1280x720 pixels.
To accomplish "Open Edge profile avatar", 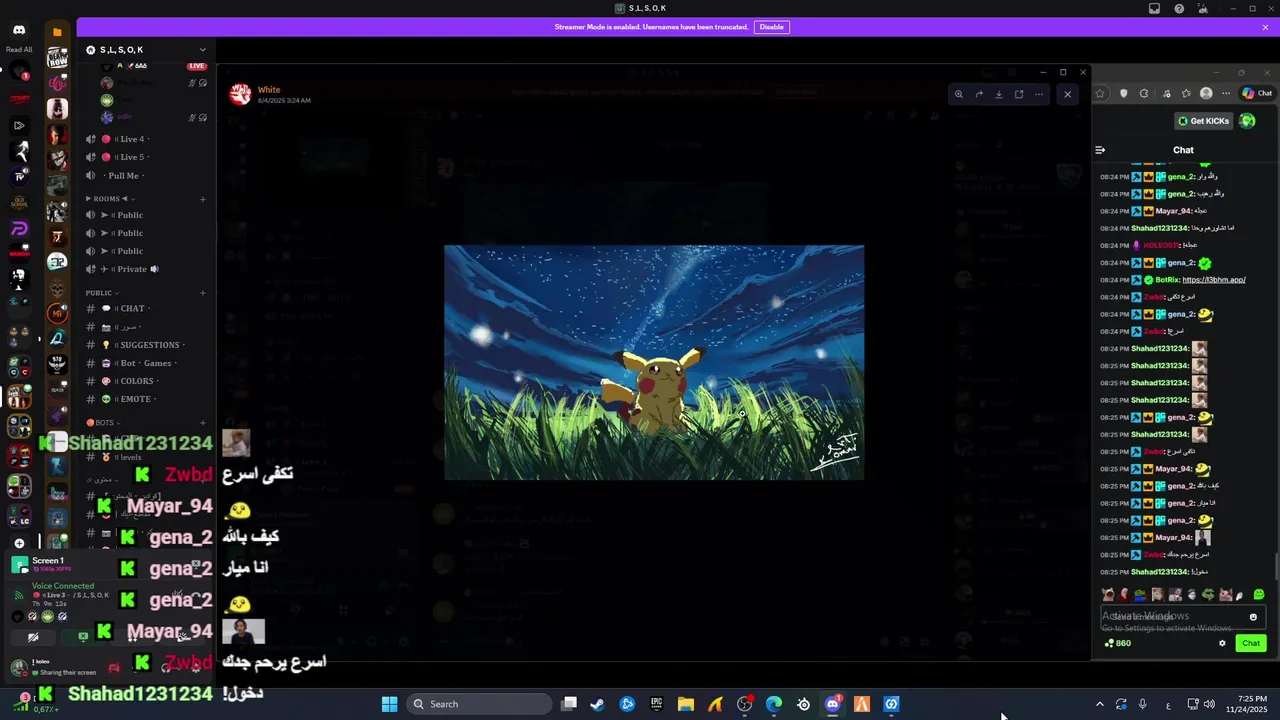I will point(1206,93).
